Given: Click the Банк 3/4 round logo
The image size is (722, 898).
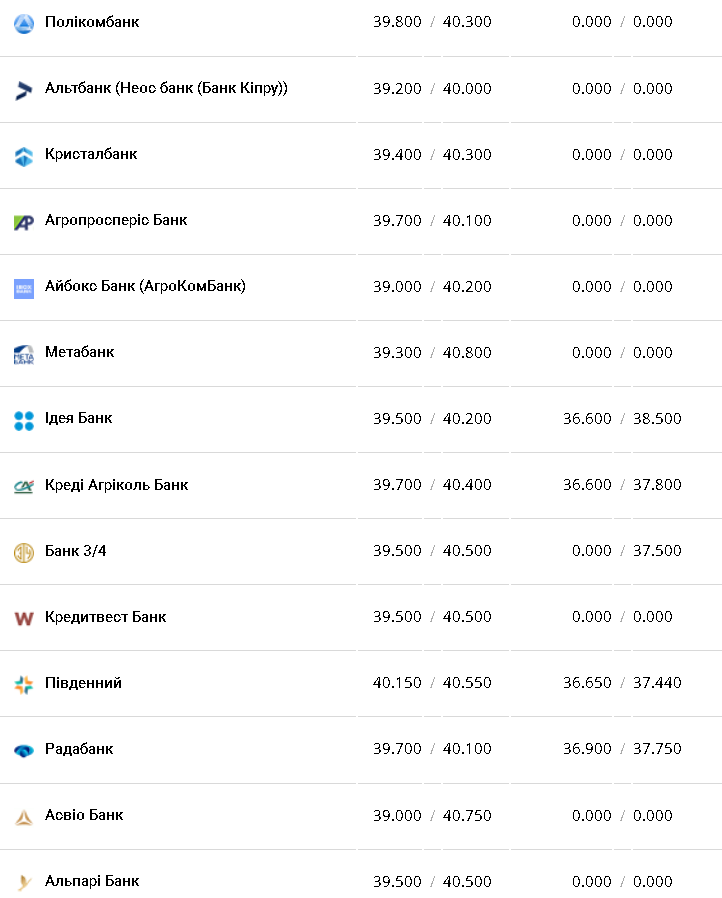Looking at the screenshot, I should (24, 552).
